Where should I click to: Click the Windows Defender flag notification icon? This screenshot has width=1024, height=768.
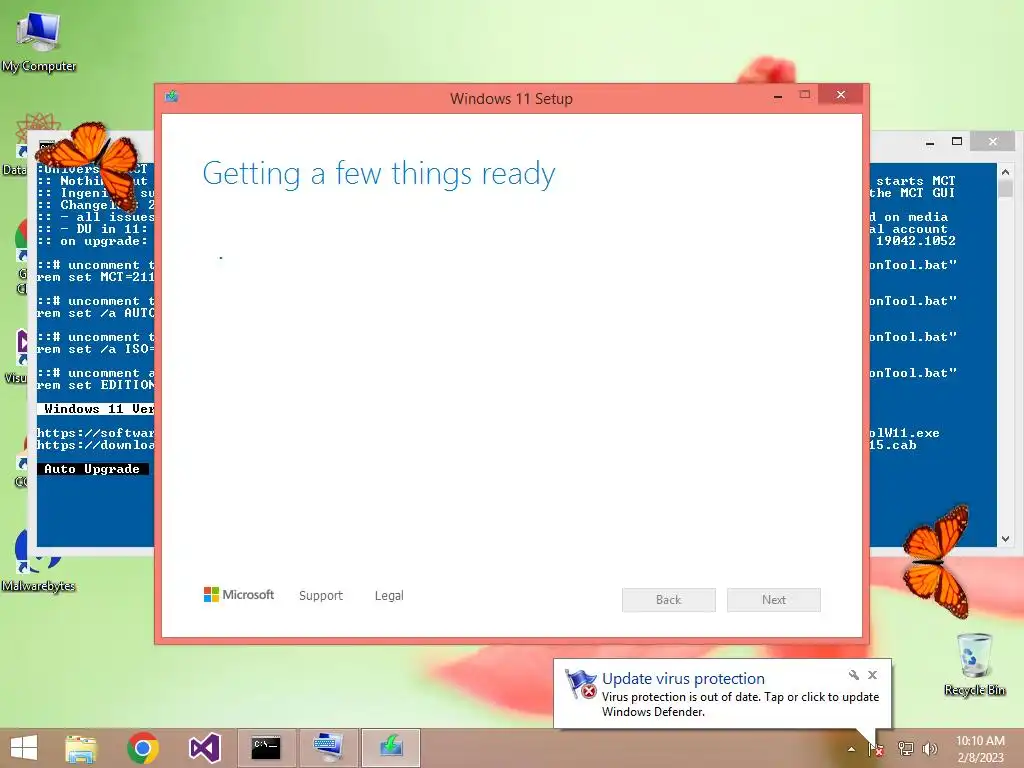point(581,684)
